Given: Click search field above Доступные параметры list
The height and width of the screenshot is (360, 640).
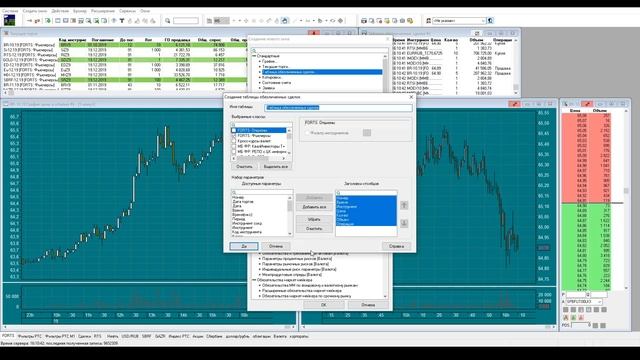Looking at the screenshot, I should (x=262, y=192).
